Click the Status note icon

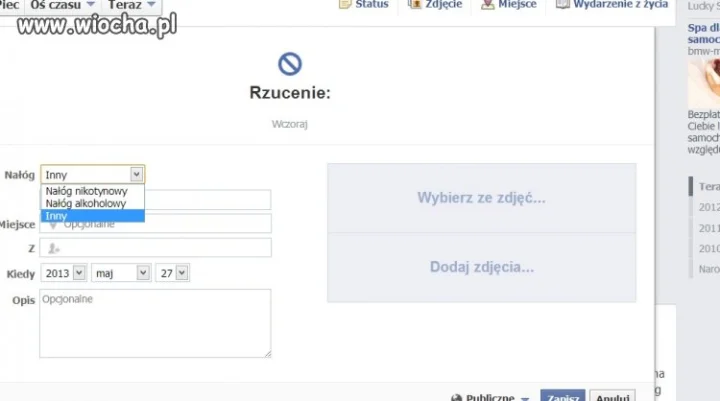[345, 4]
